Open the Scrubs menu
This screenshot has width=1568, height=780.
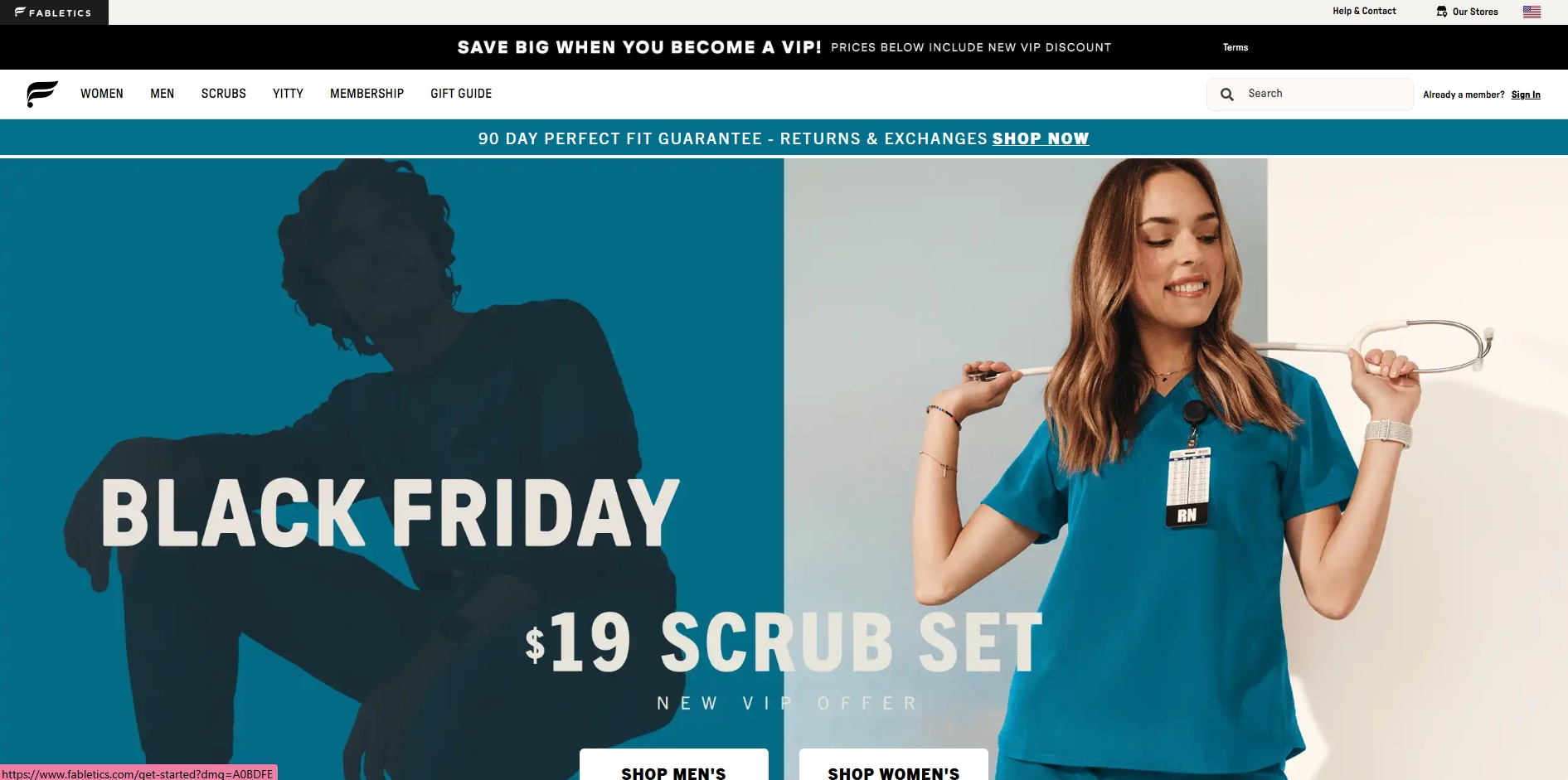(224, 94)
